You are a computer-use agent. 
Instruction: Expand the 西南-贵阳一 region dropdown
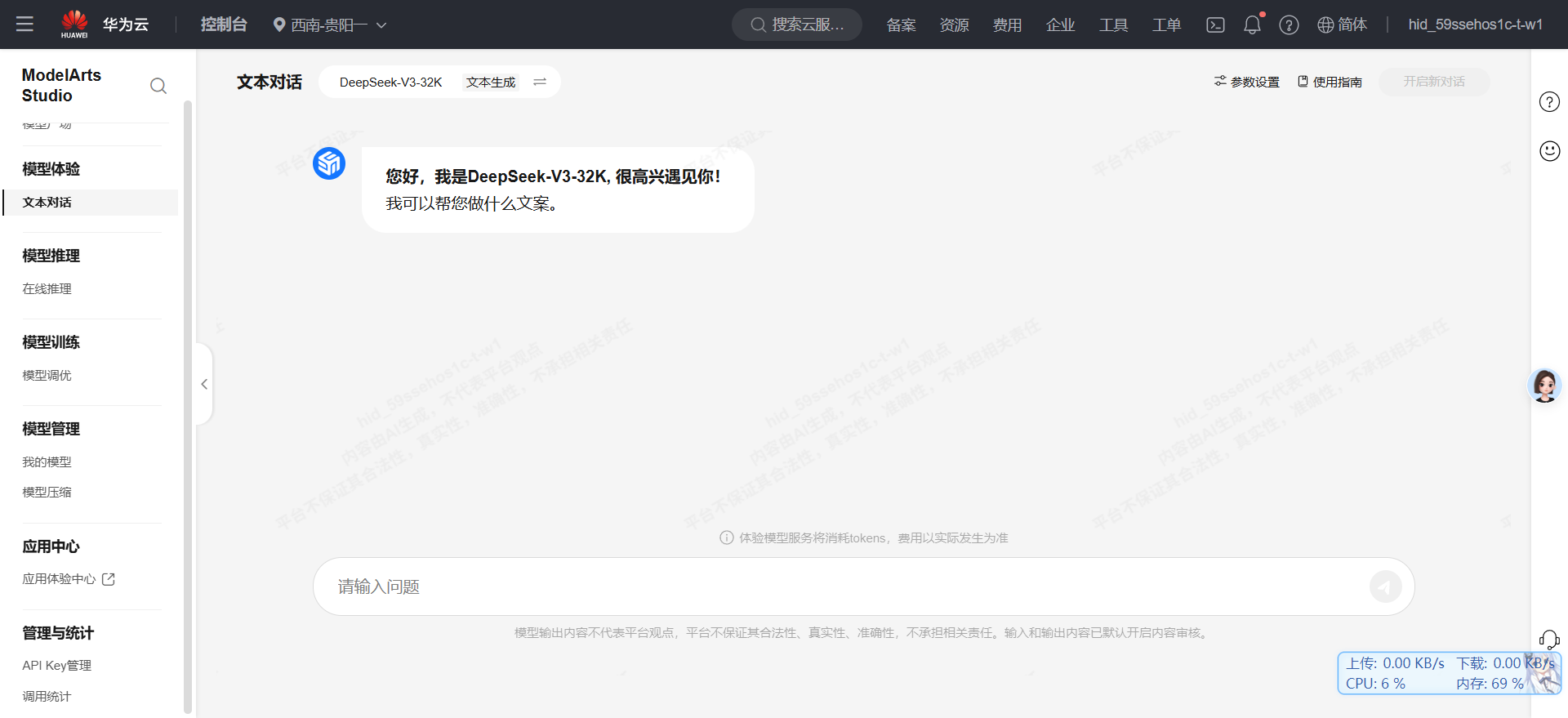(x=330, y=25)
